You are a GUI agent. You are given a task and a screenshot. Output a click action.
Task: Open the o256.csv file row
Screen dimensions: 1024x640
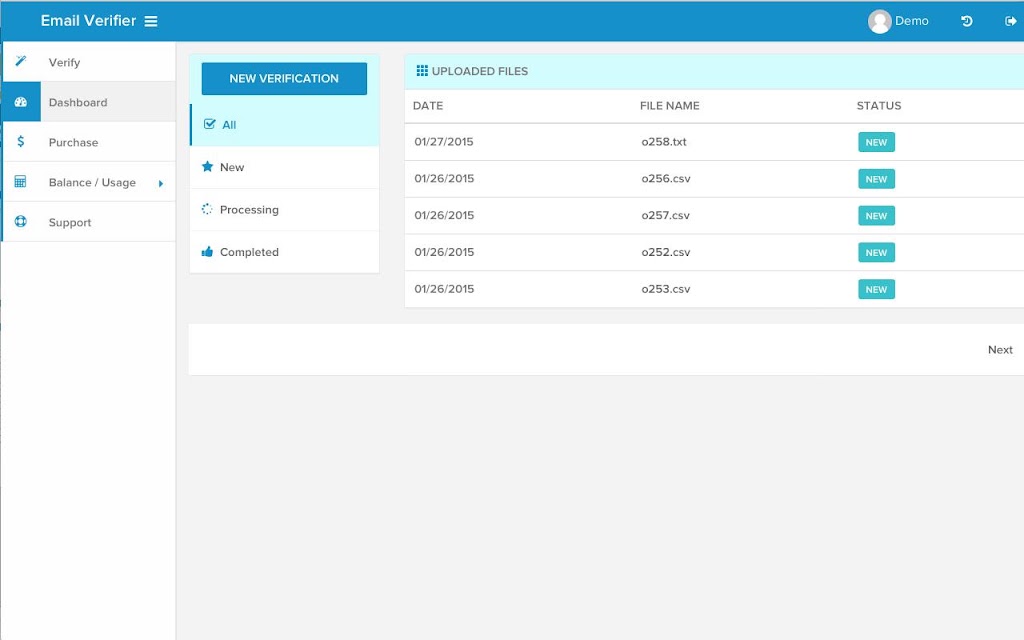coord(714,179)
